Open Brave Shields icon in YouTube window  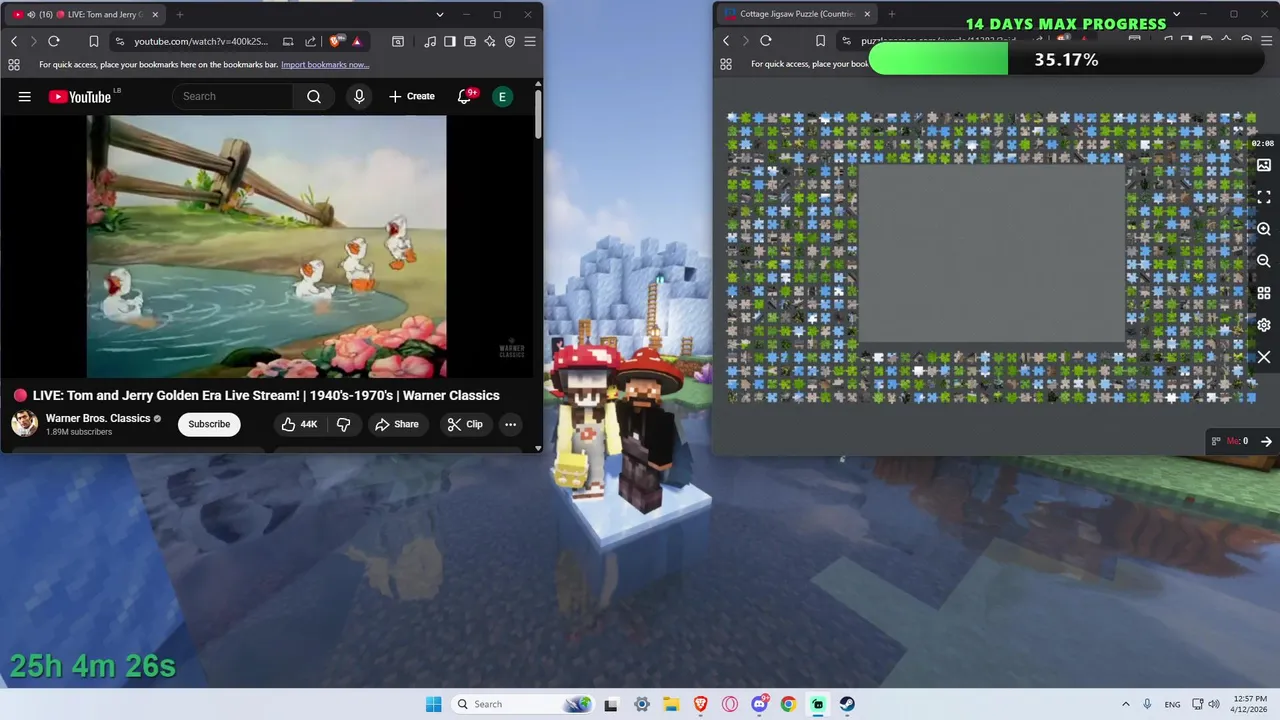click(x=337, y=41)
